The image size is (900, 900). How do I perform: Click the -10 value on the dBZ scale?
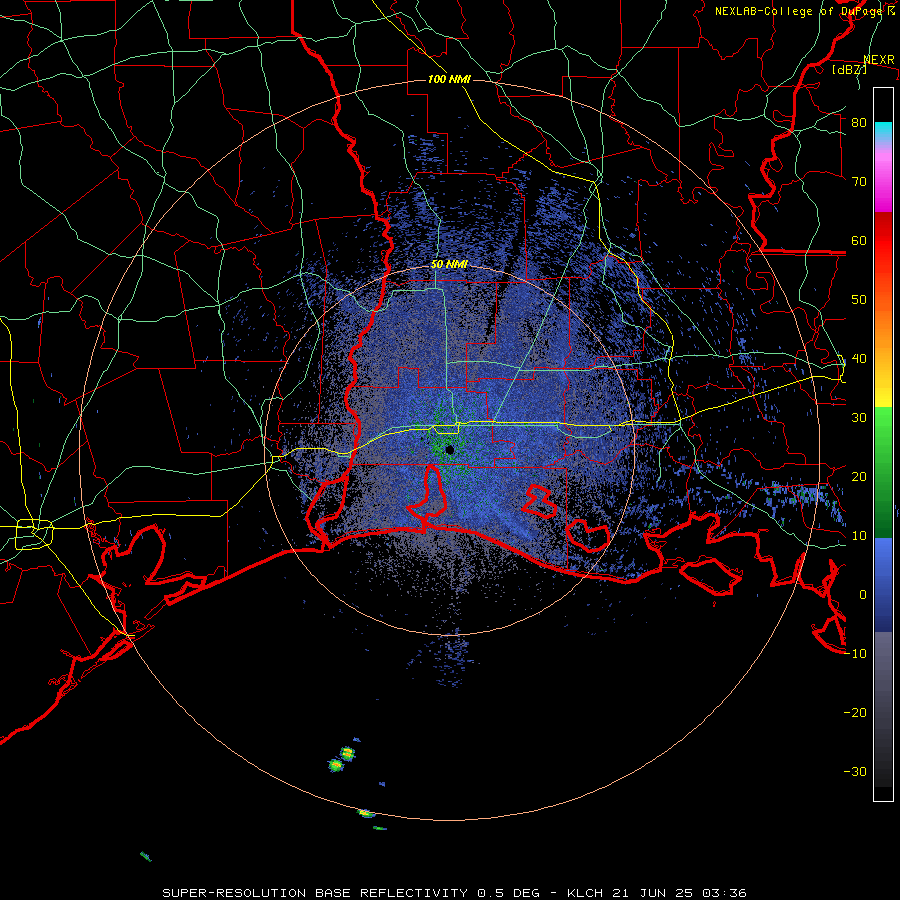855,654
